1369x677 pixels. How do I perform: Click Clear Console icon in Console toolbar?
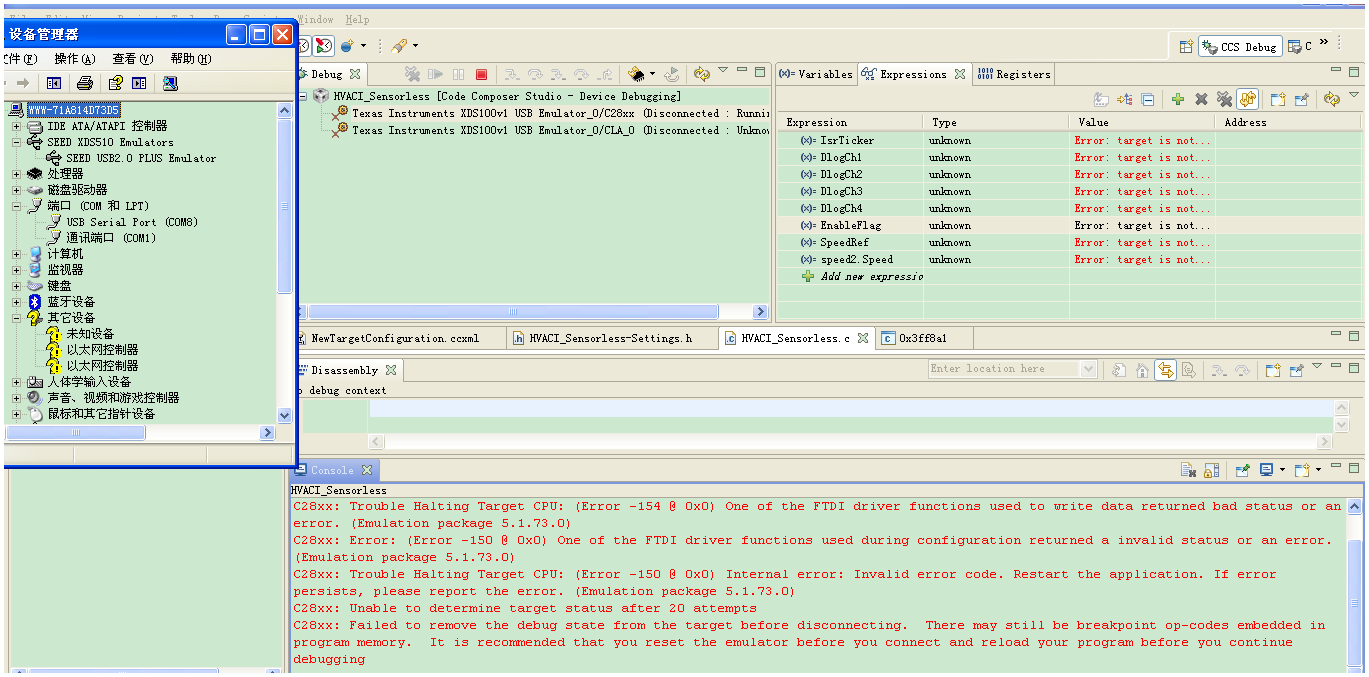[x=1188, y=470]
